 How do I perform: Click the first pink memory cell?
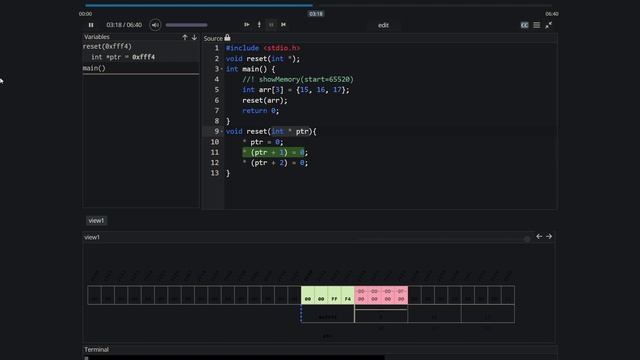pos(361,296)
